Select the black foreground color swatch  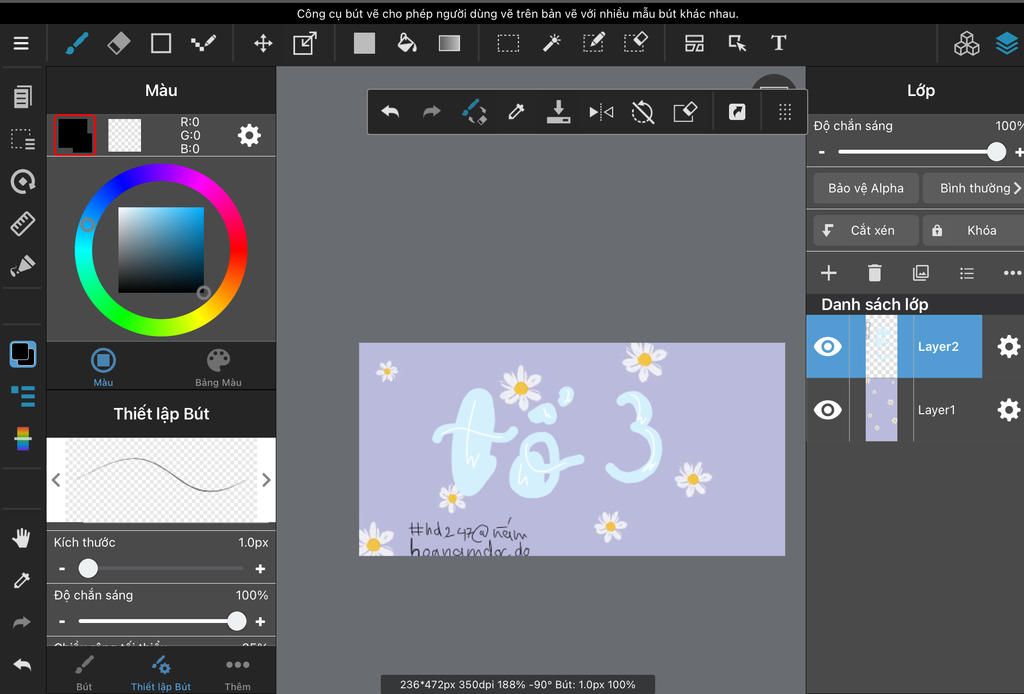click(x=74, y=135)
